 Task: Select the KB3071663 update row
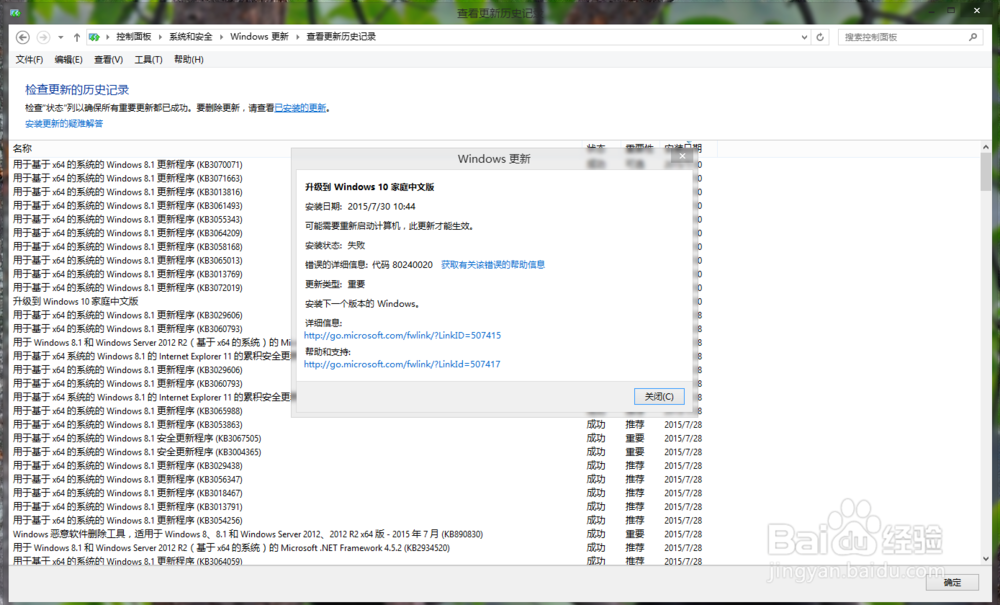(128, 179)
